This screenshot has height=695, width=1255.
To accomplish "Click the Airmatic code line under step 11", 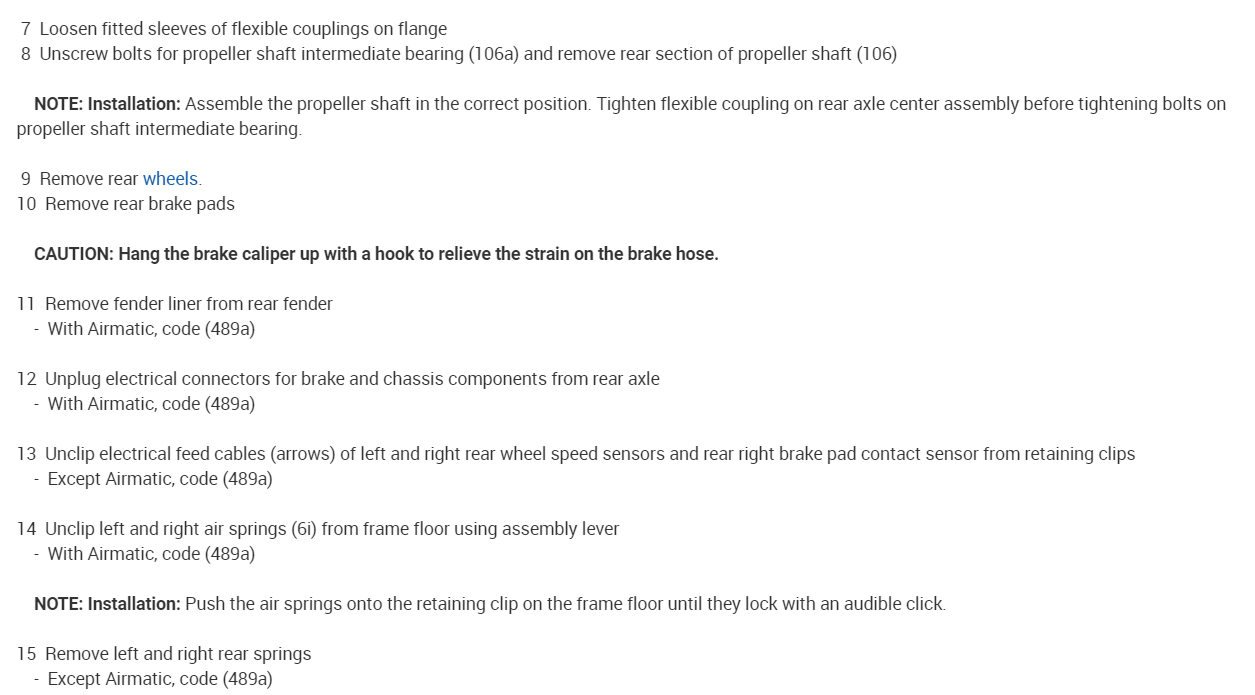I will [x=151, y=329].
